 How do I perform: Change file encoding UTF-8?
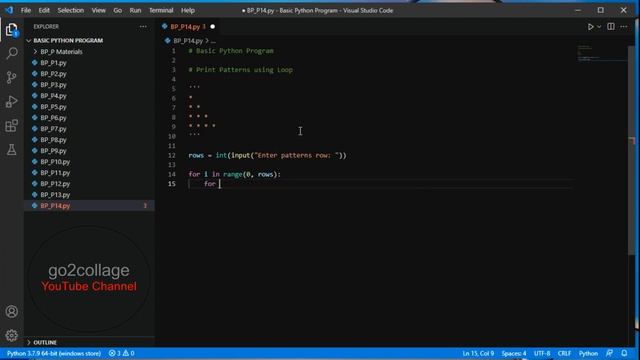[542, 353]
